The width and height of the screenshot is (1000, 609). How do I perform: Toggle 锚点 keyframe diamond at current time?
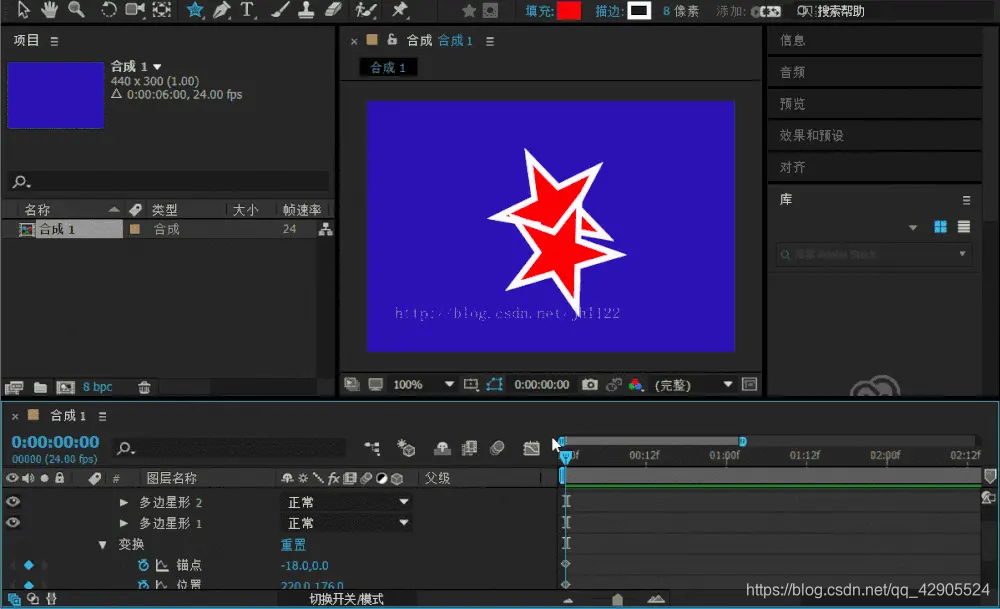pyautogui.click(x=29, y=565)
